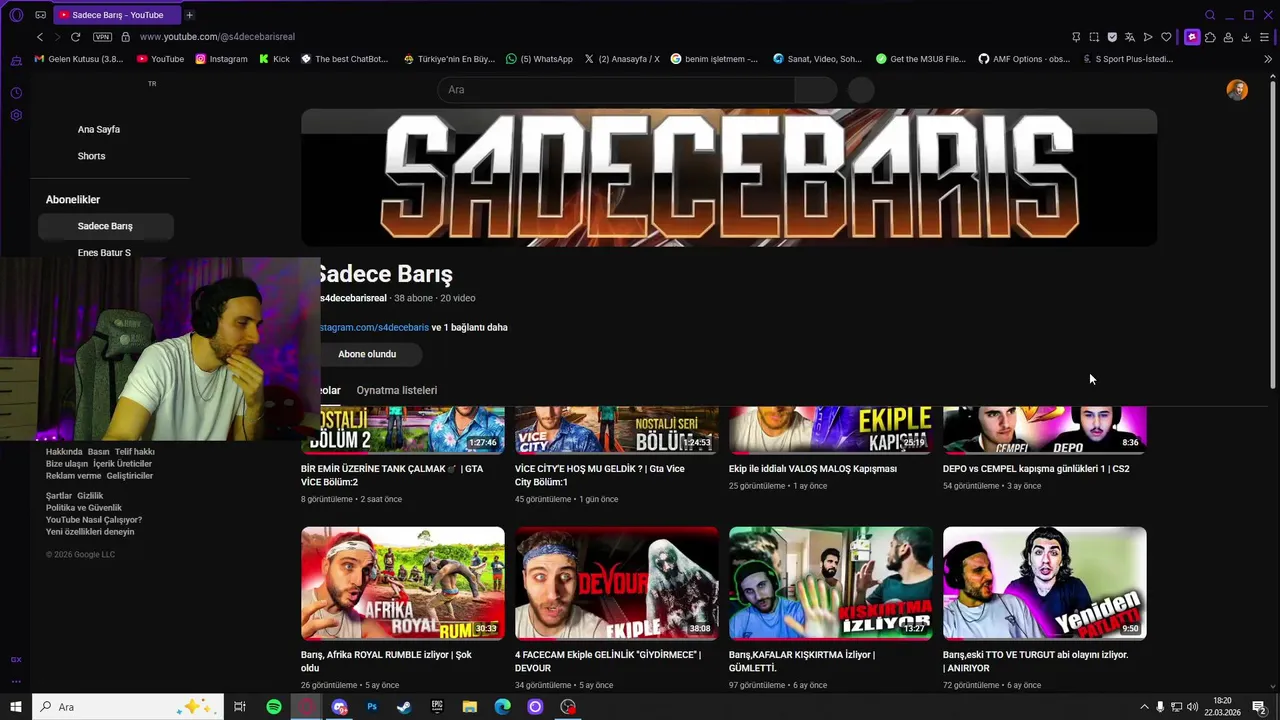Open the browser tab search magnifier
Viewport: 1280px width, 720px height.
pyautogui.click(x=1210, y=15)
